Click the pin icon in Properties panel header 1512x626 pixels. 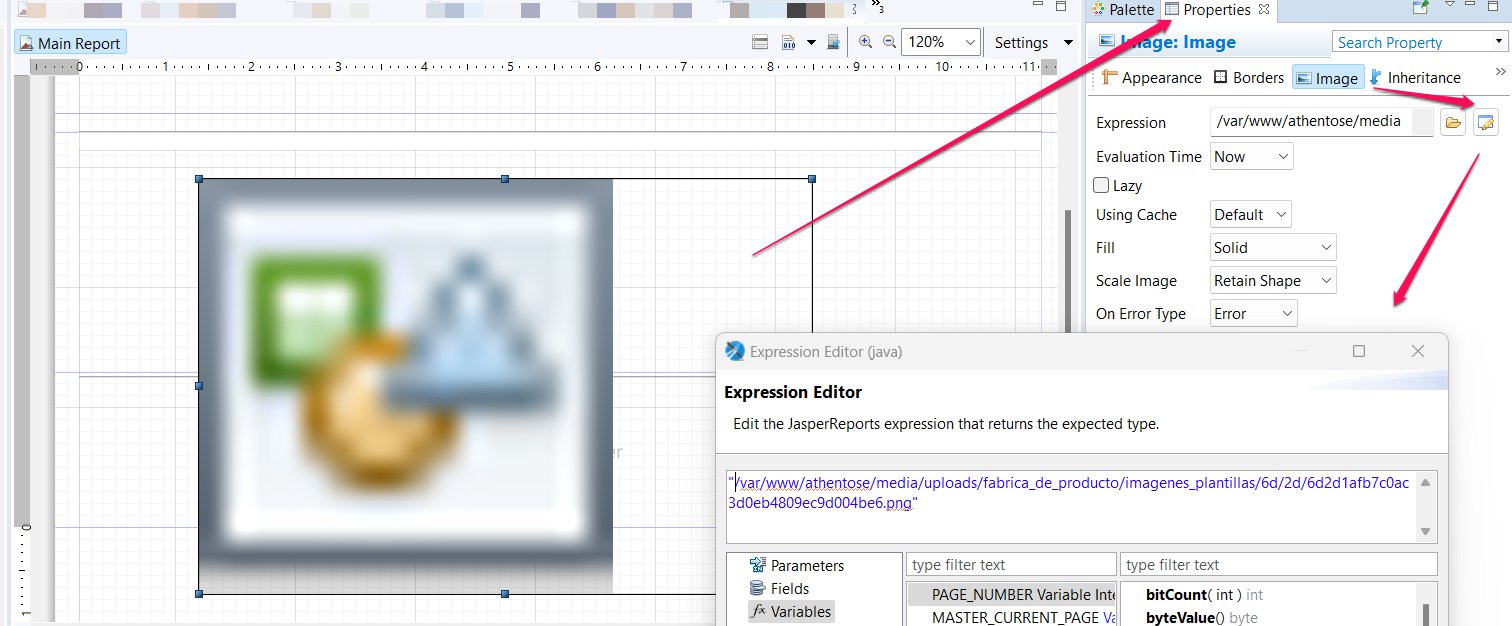point(1420,8)
